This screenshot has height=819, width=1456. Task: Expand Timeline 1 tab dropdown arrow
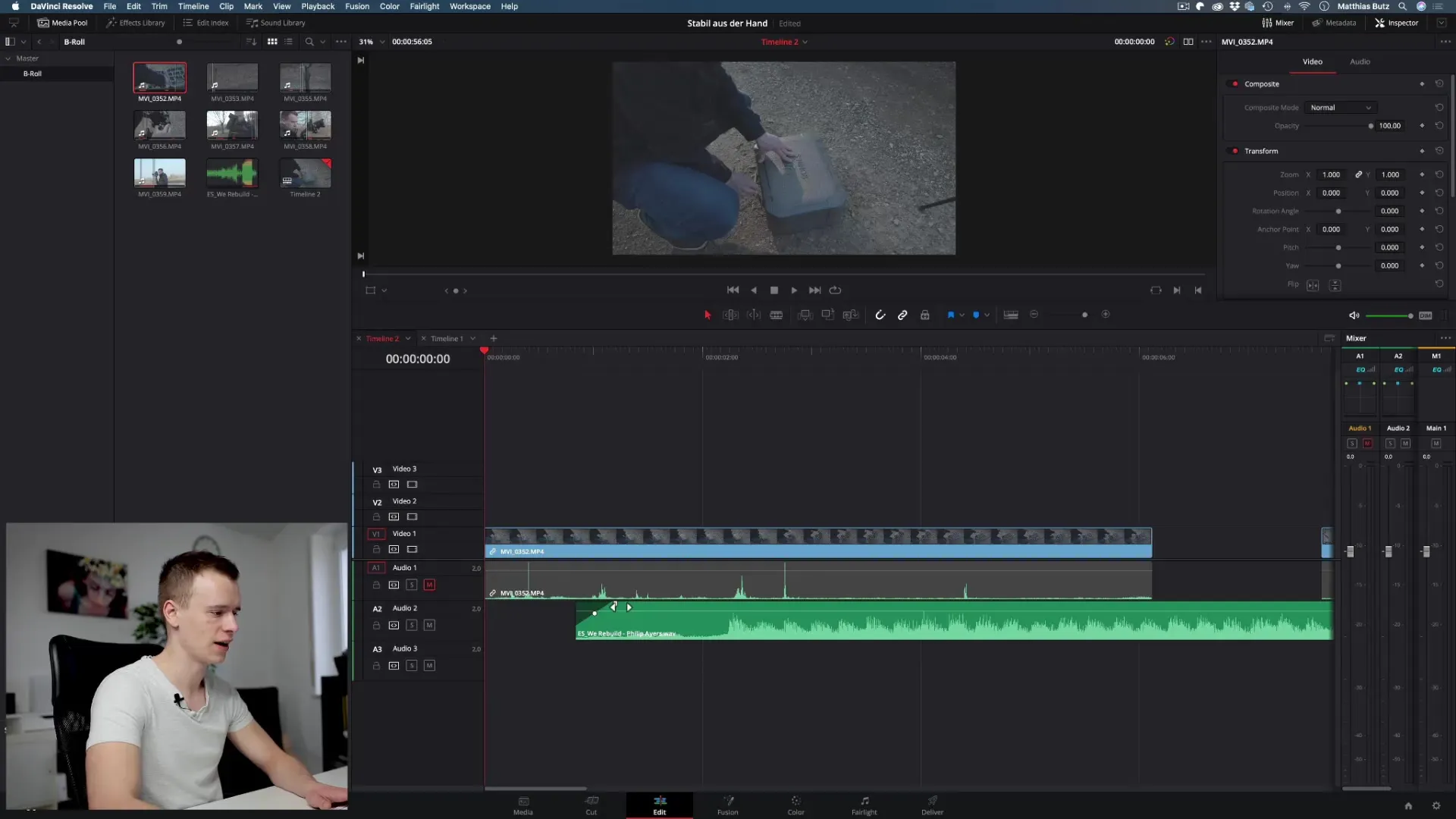[x=472, y=339]
